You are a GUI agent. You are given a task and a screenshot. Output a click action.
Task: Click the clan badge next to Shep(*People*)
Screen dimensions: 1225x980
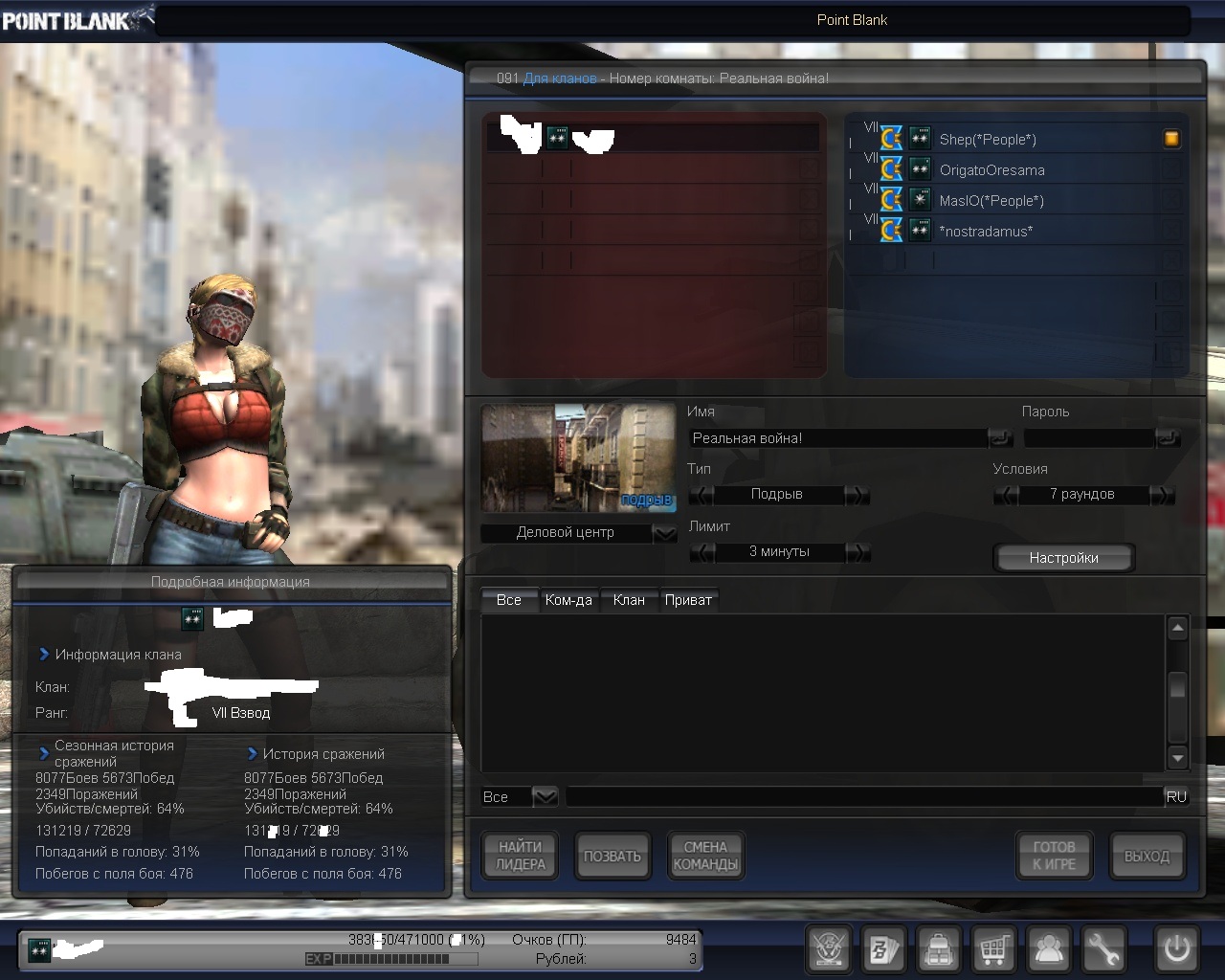pyautogui.click(x=891, y=139)
